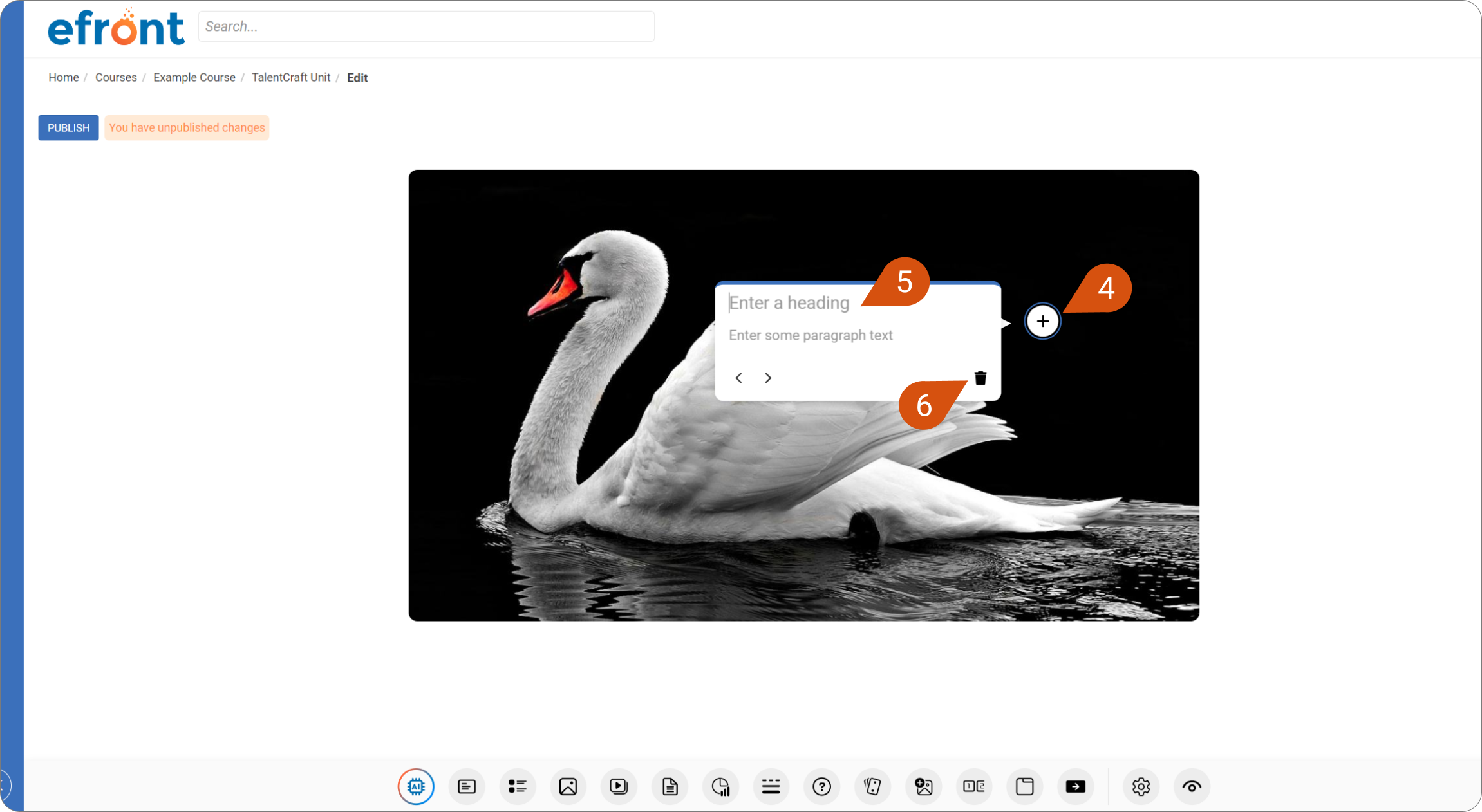Delete hotspot with trash icon
The width and height of the screenshot is (1482, 812).
click(980, 378)
